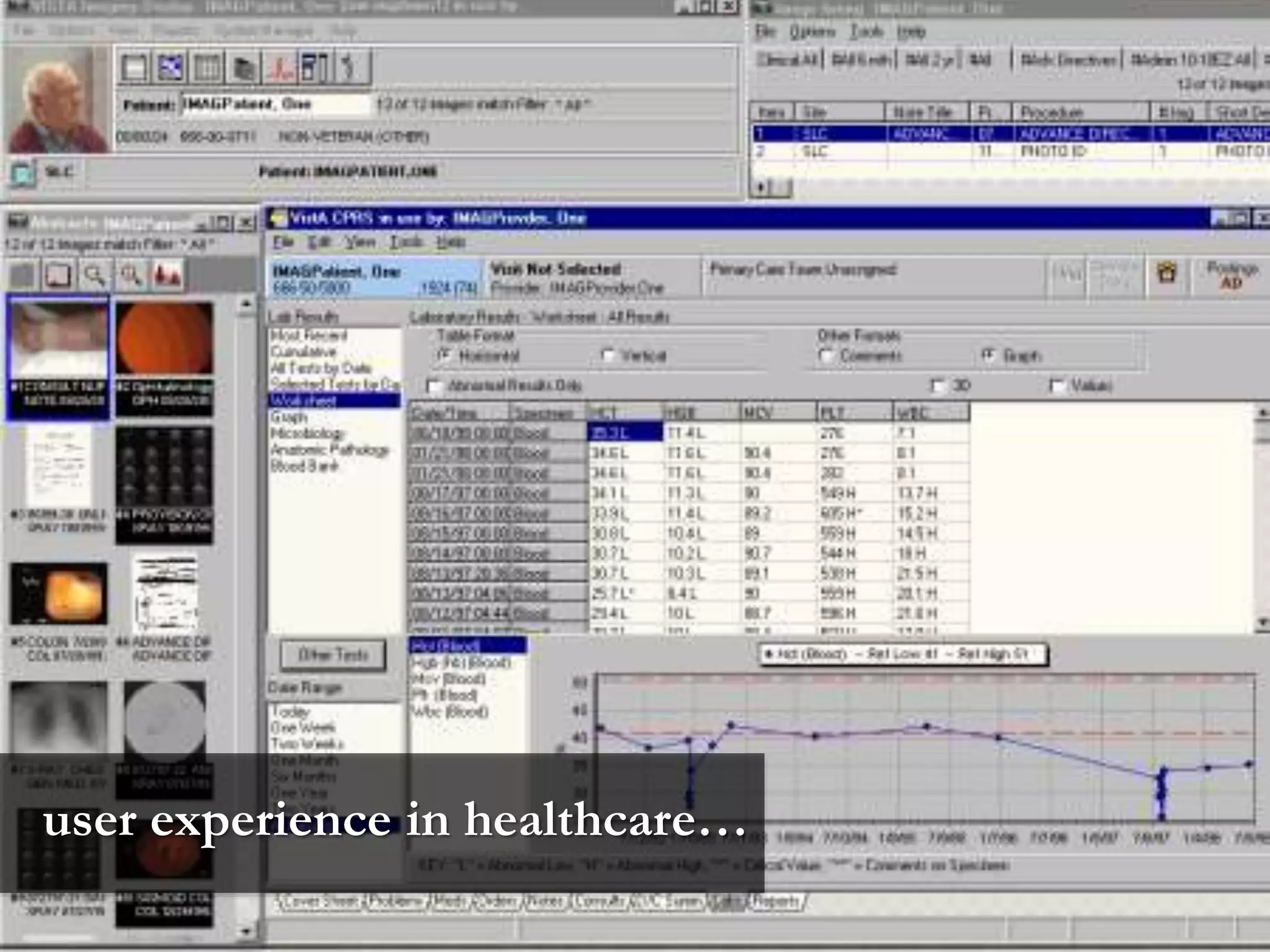Viewport: 1270px width, 952px height.
Task: Click the Other Tests button
Action: (x=333, y=655)
